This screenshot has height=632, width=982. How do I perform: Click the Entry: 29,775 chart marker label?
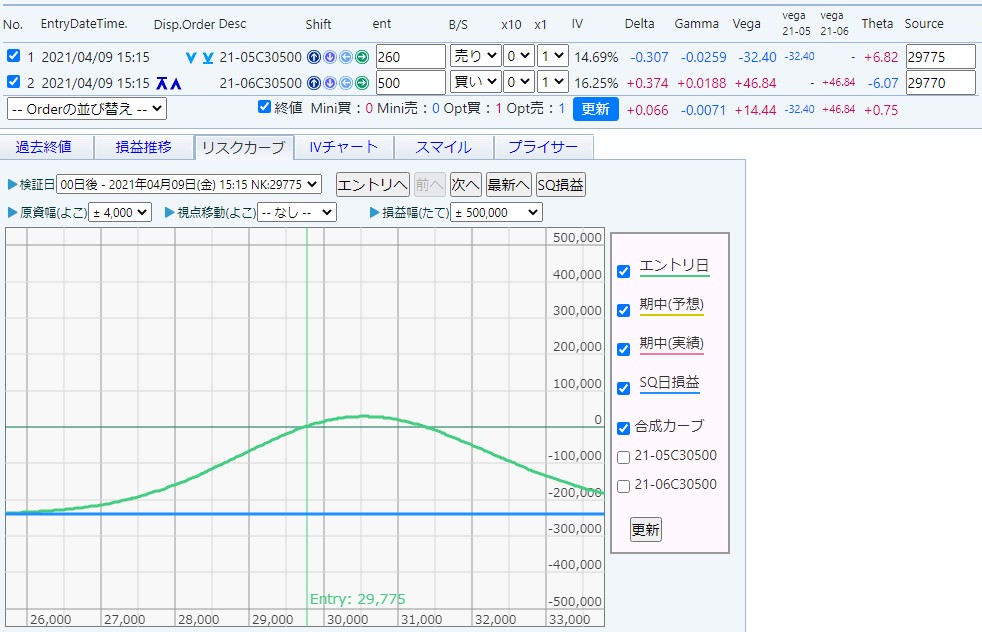358,599
